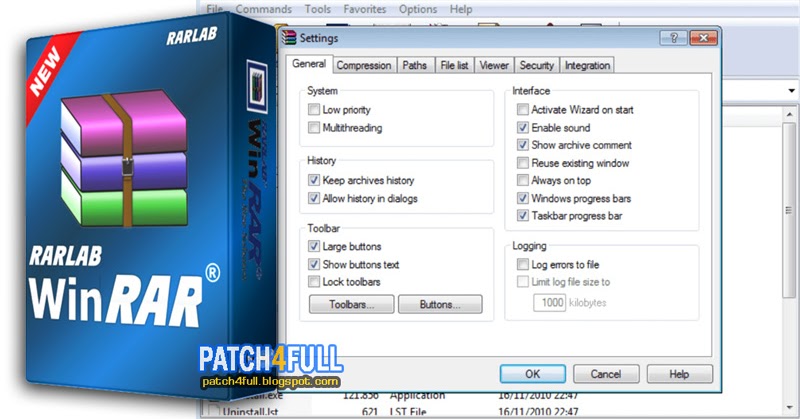Expand the address bar dropdown arrow
800x419 pixels.
pos(791,91)
